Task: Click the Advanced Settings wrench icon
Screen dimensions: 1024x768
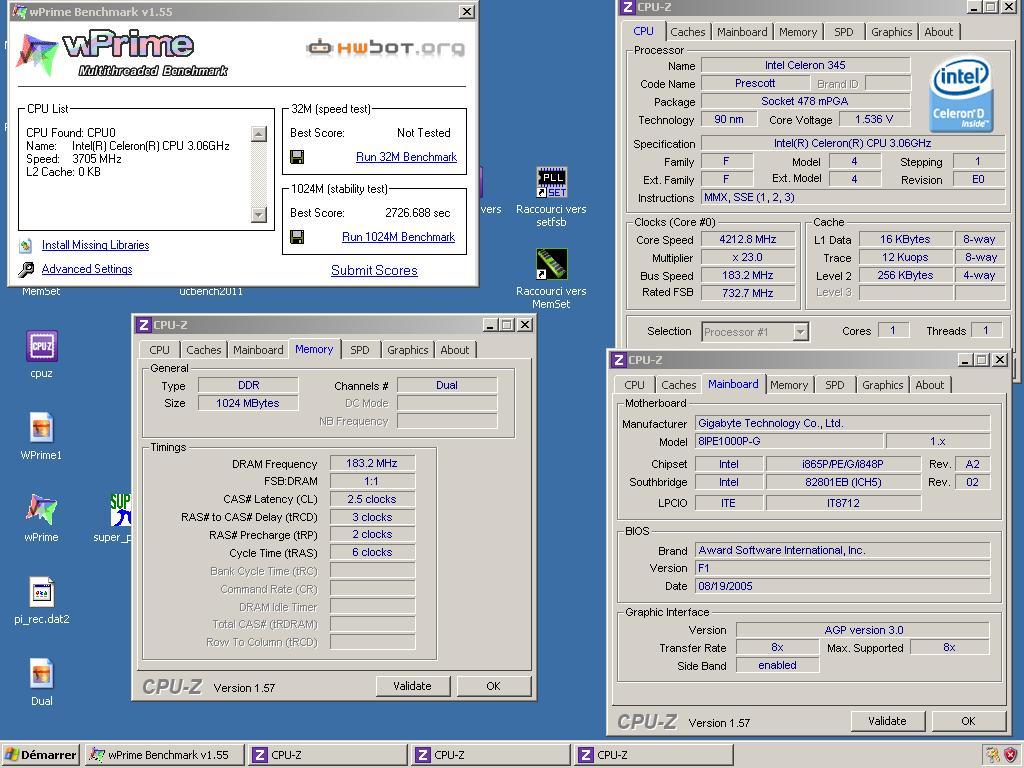Action: [26, 269]
